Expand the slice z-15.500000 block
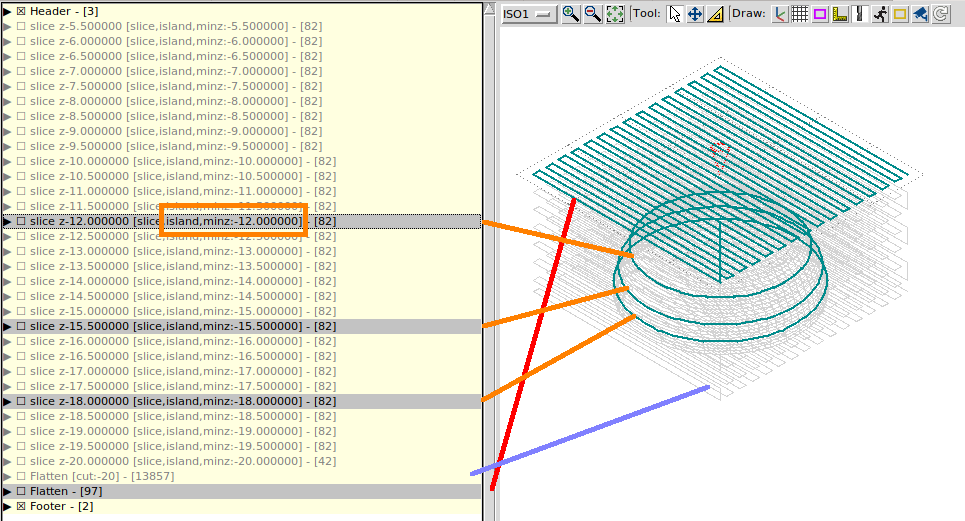This screenshot has height=521, width=965. click(7, 327)
